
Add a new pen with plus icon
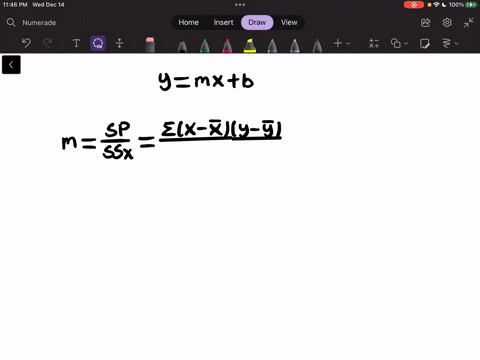coord(338,43)
